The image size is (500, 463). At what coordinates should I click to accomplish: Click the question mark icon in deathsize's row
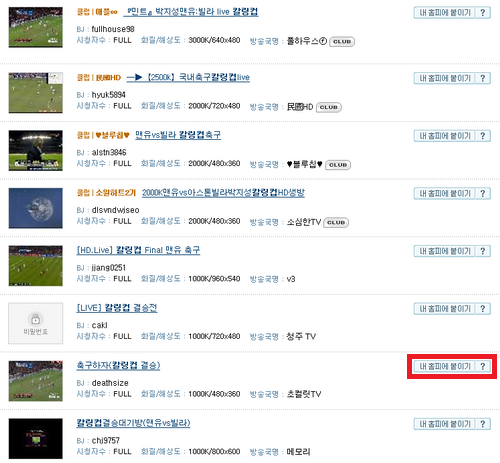[x=483, y=367]
